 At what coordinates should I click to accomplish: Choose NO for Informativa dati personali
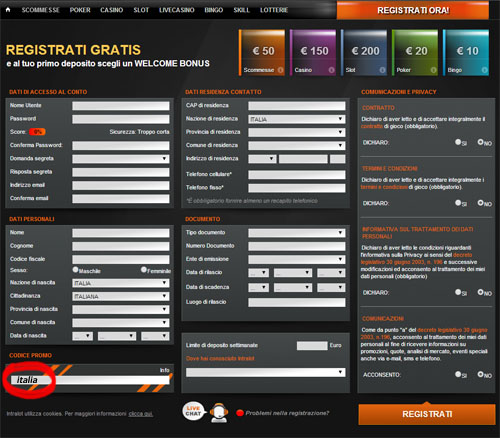point(480,292)
